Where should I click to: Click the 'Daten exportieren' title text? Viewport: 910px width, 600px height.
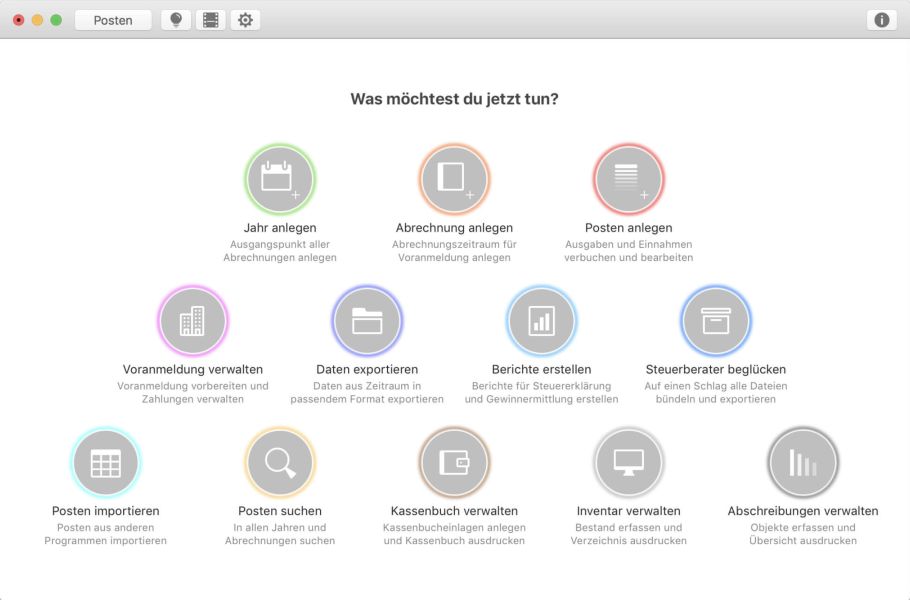(x=367, y=370)
